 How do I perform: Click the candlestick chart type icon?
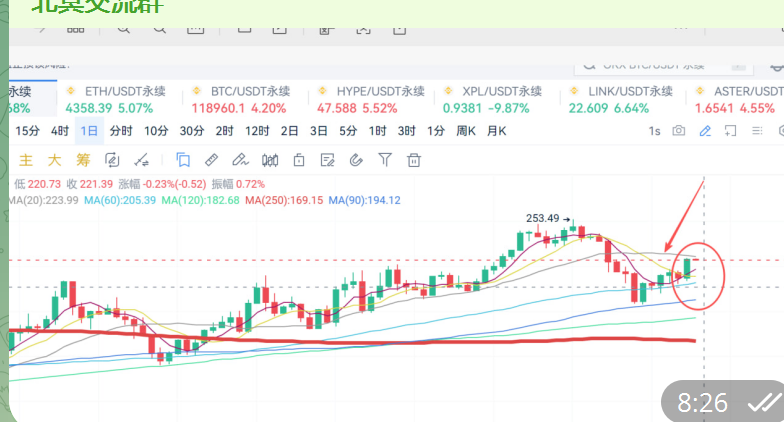(269, 159)
